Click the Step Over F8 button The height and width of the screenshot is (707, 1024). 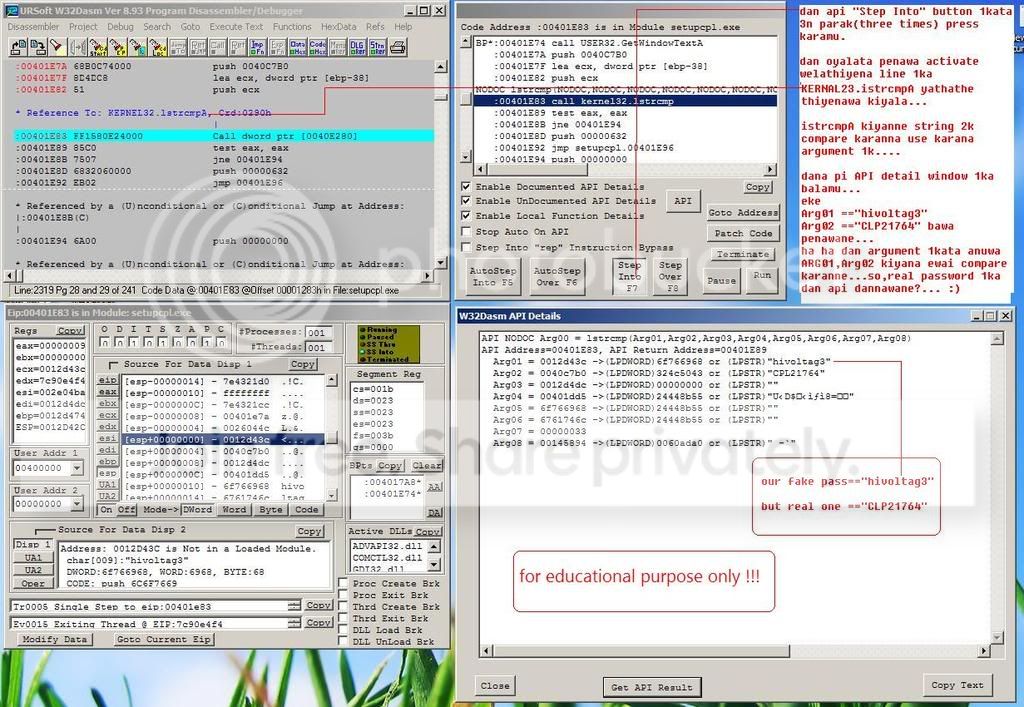click(670, 276)
